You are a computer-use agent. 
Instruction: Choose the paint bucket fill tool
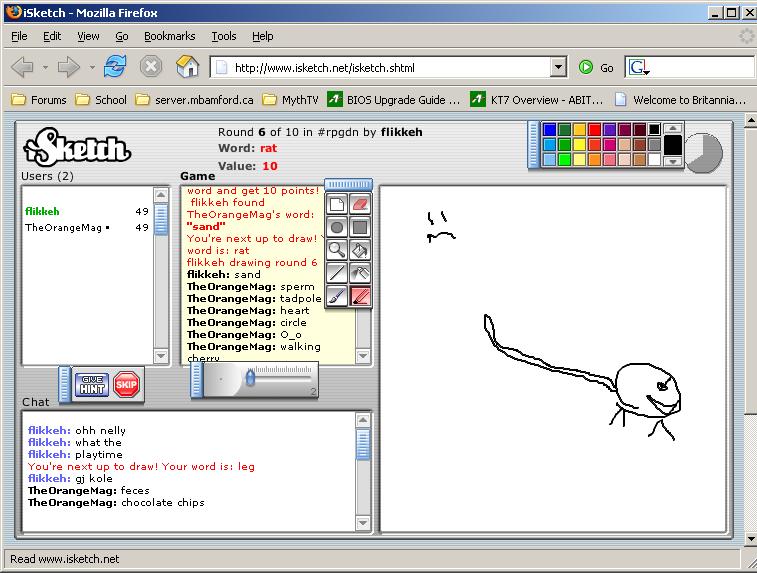360,250
